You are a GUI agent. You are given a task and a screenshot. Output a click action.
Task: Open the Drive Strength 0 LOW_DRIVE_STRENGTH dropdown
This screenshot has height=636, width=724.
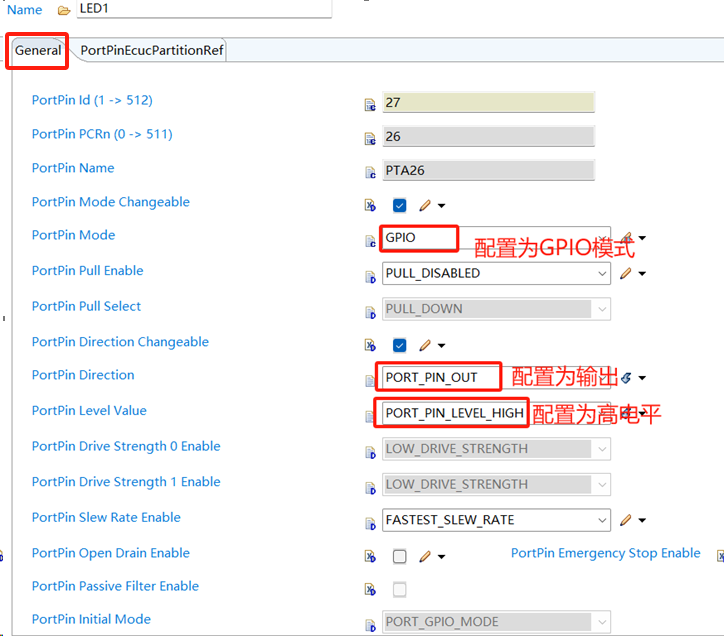pyautogui.click(x=496, y=449)
